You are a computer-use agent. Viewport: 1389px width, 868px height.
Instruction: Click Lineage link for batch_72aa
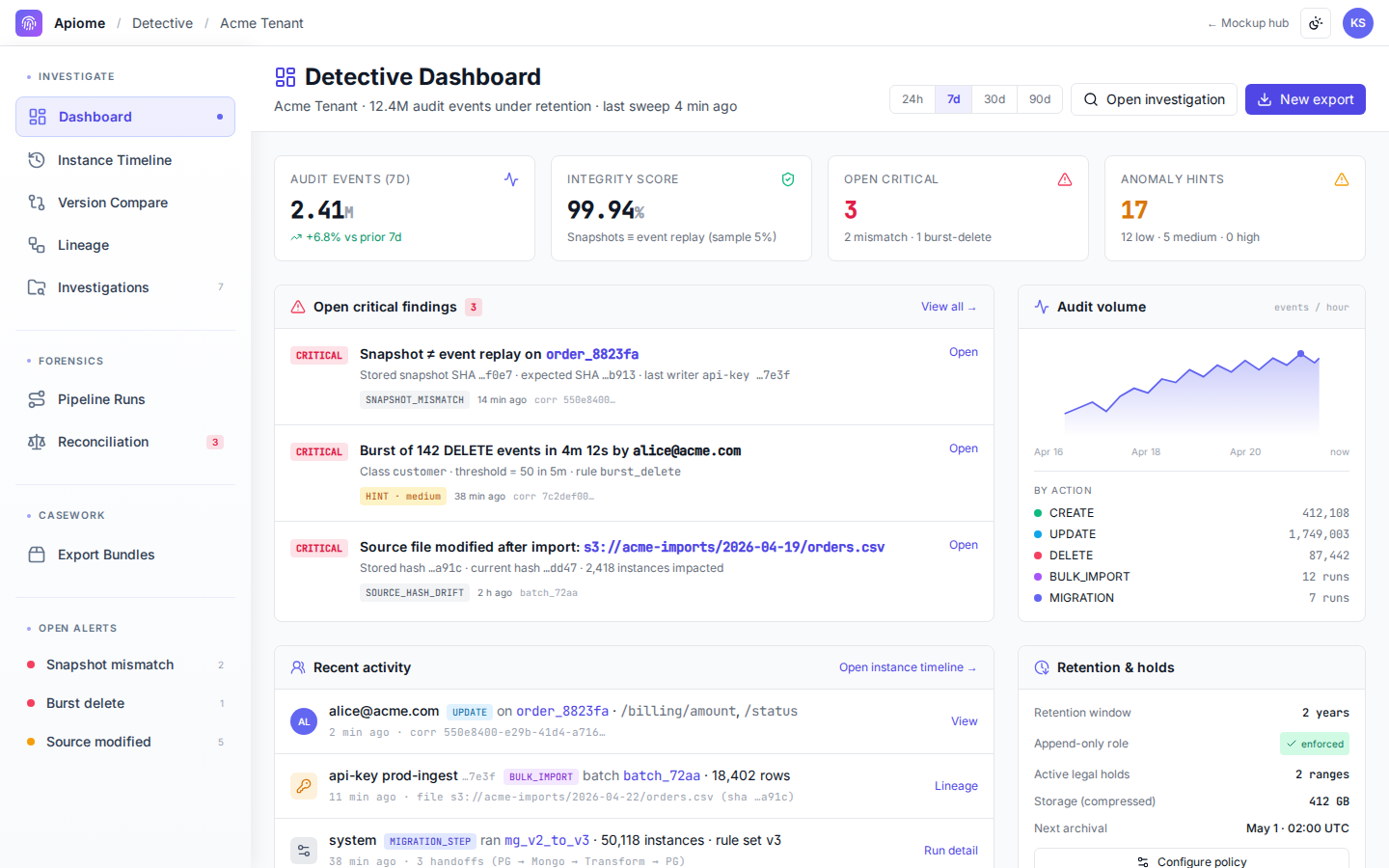956,786
